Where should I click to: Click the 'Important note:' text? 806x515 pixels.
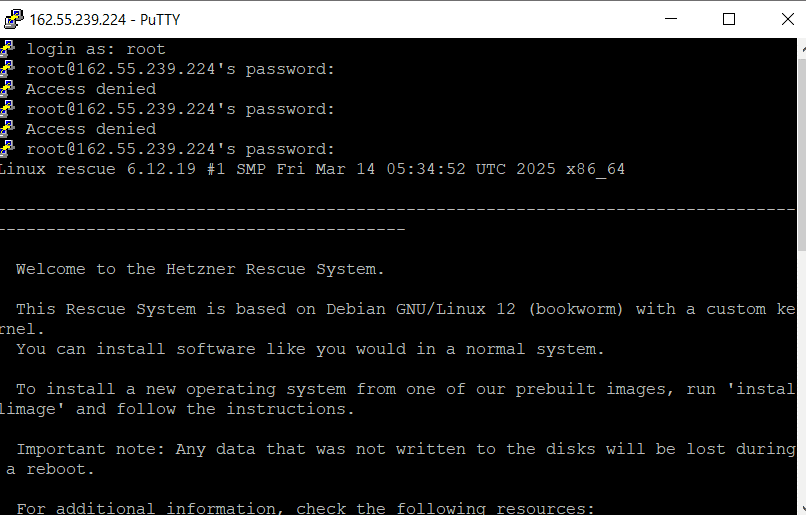[90, 449]
